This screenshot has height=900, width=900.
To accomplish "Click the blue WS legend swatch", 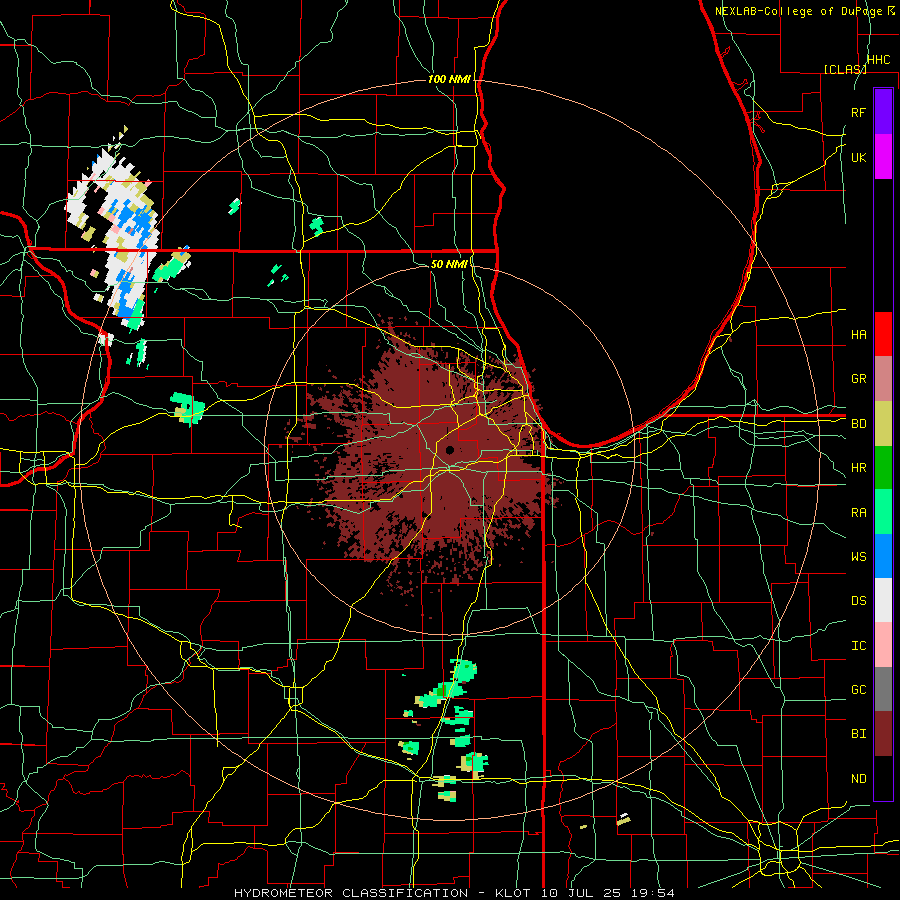I will point(883,556).
